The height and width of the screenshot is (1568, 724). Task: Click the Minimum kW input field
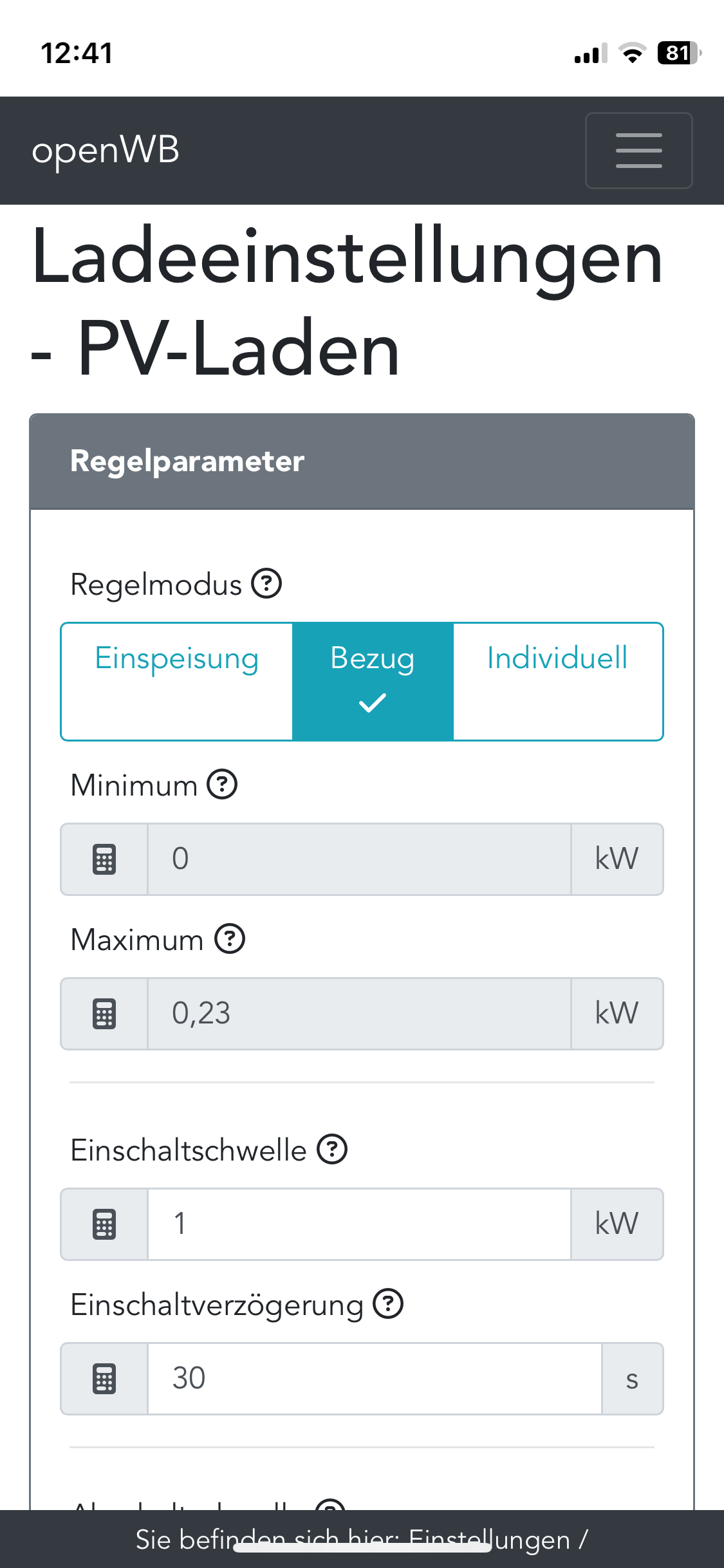[359, 859]
